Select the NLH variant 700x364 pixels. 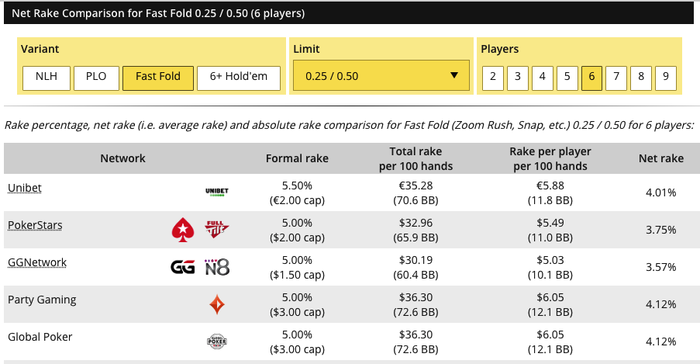pyautogui.click(x=46, y=78)
